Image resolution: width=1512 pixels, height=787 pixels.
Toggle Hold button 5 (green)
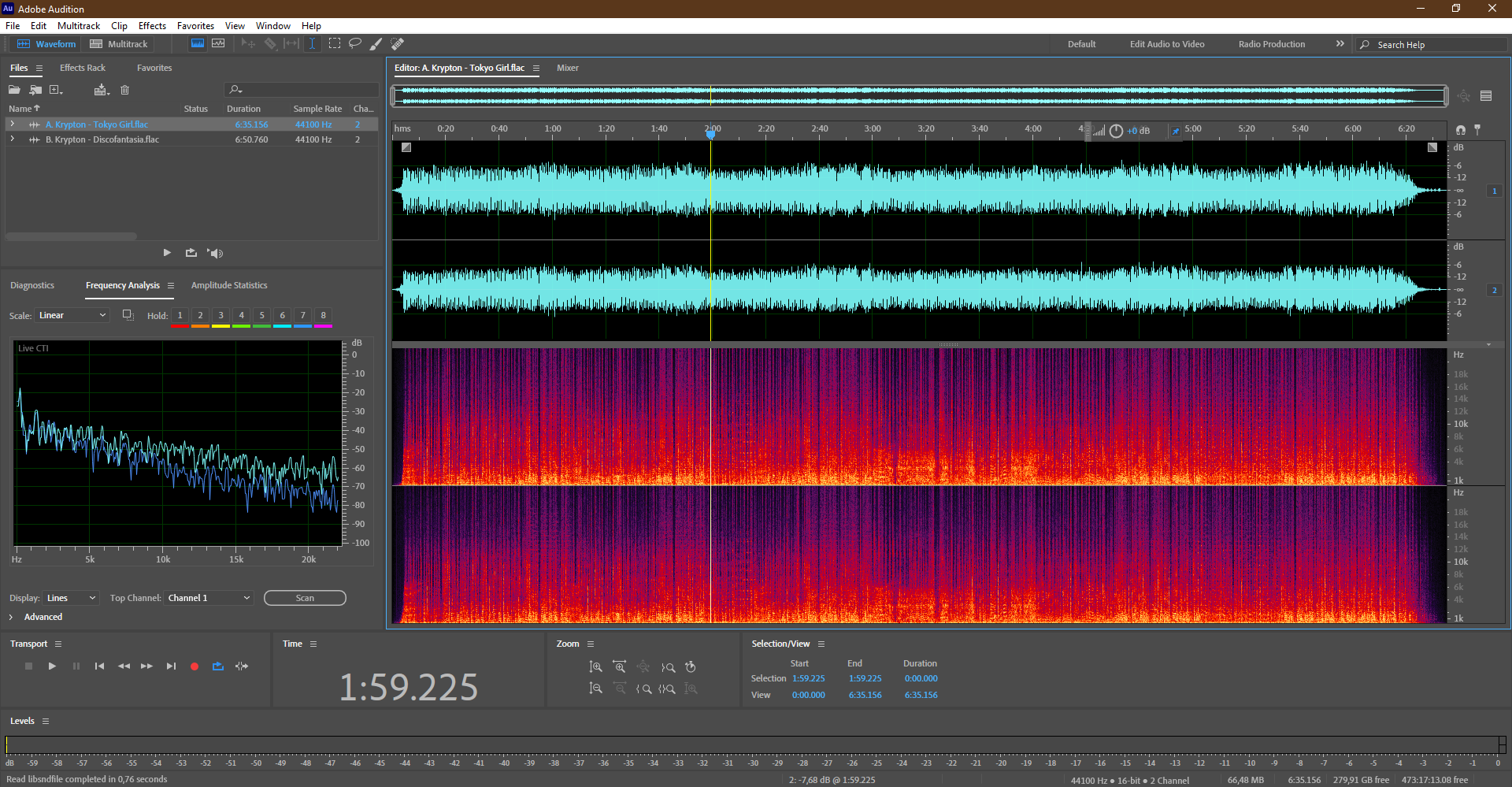[x=261, y=316]
